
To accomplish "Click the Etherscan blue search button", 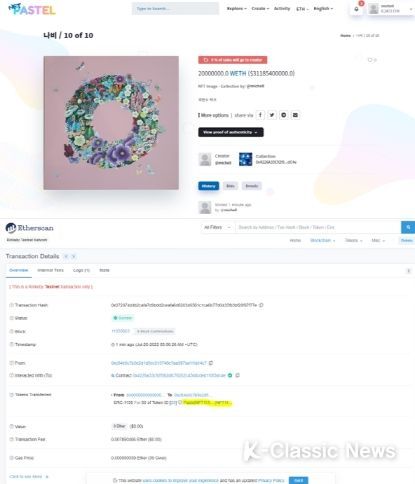I will (408, 227).
